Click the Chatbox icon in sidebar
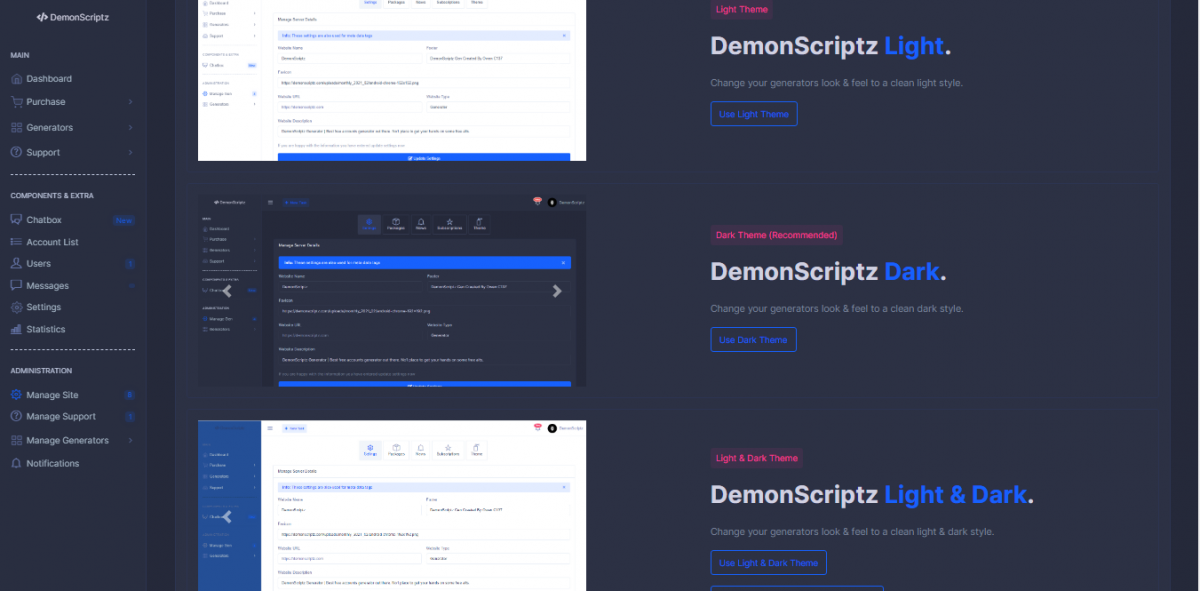This screenshot has height=591, width=1200. pos(17,220)
